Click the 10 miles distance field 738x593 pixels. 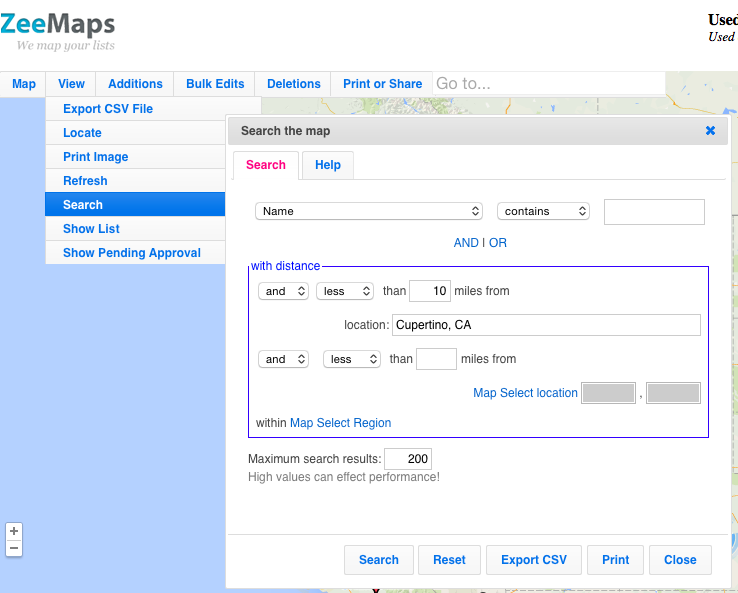point(430,291)
